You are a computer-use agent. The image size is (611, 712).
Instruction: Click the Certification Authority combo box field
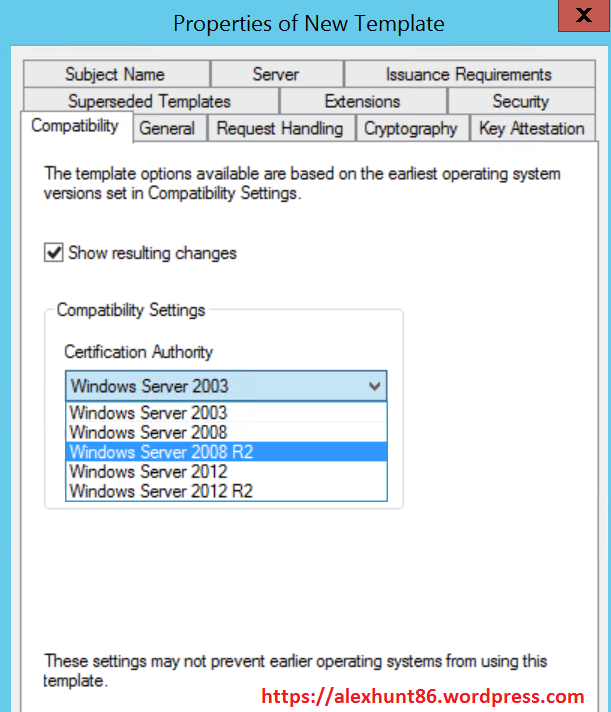(215, 386)
